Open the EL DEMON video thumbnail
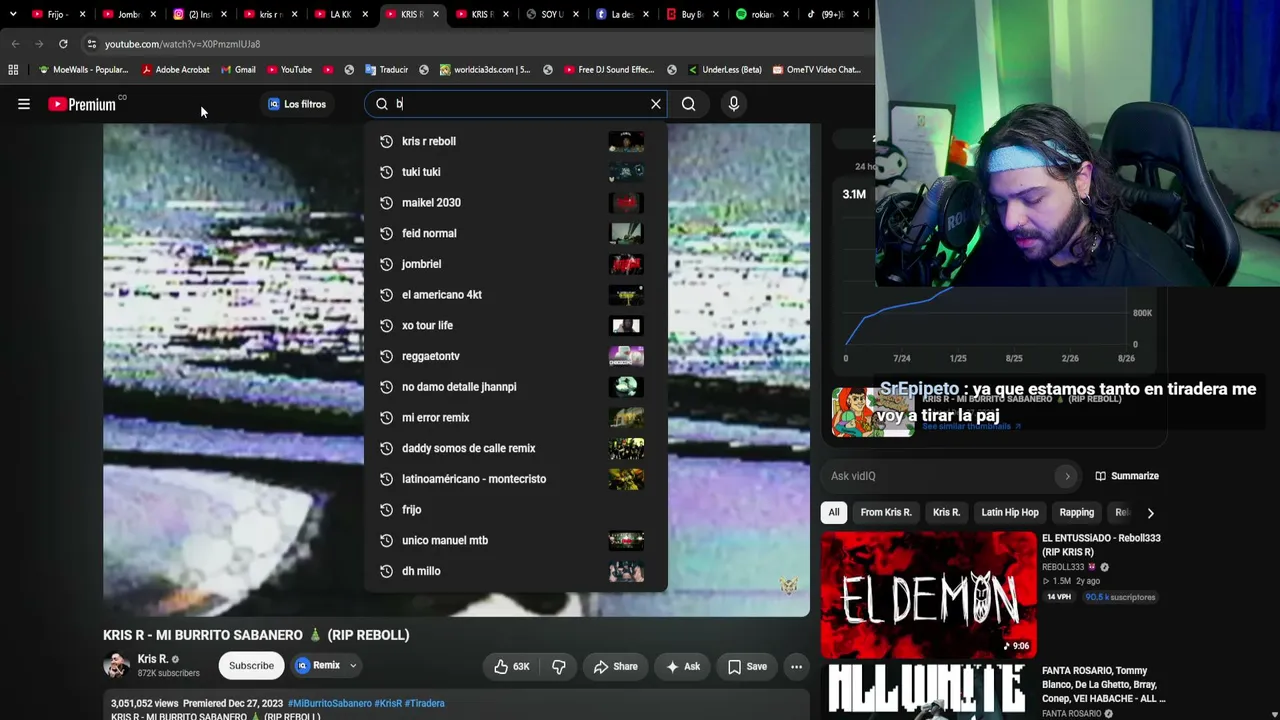The image size is (1280, 720). click(929, 595)
